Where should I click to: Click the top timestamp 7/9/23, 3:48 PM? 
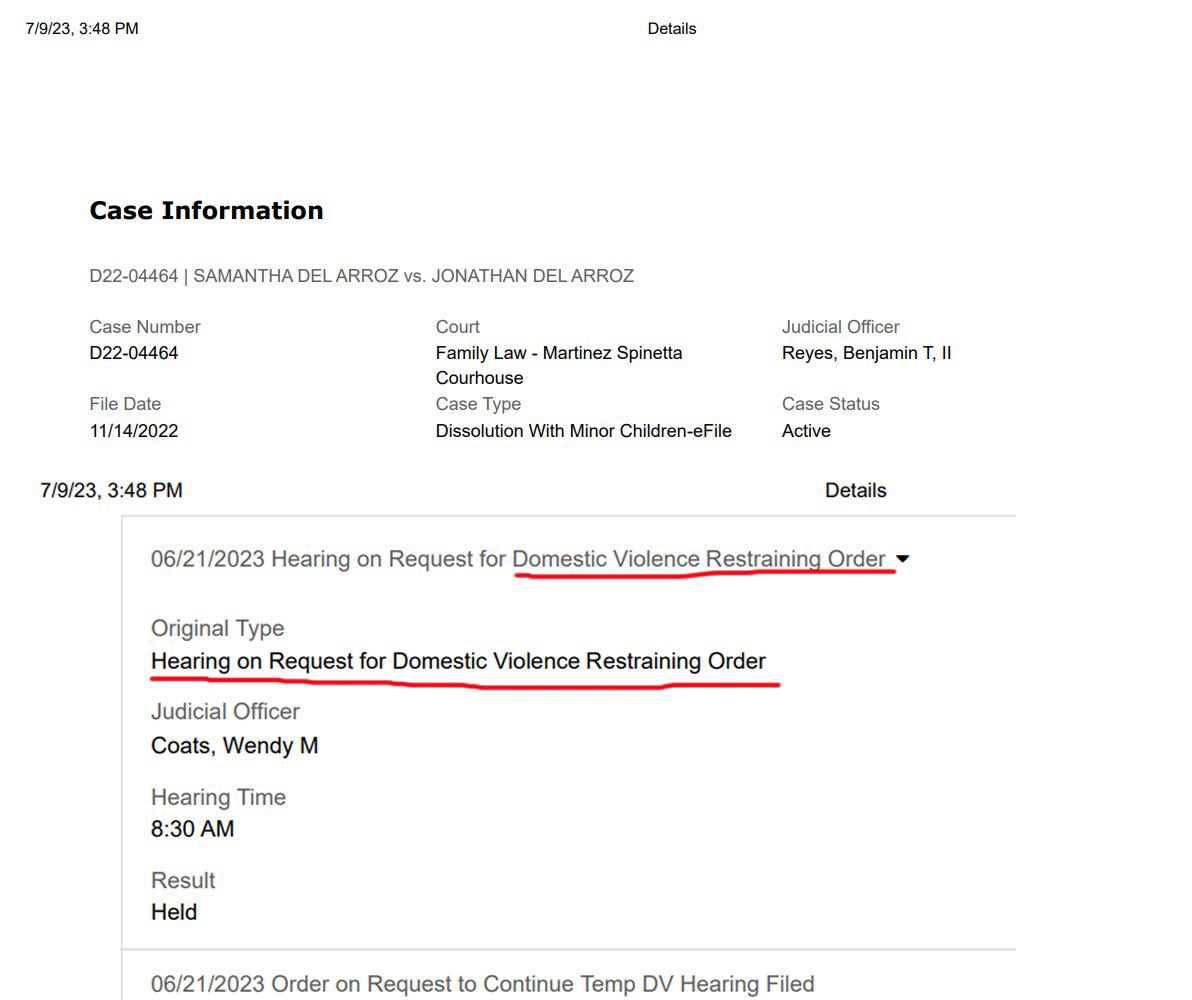click(x=82, y=29)
